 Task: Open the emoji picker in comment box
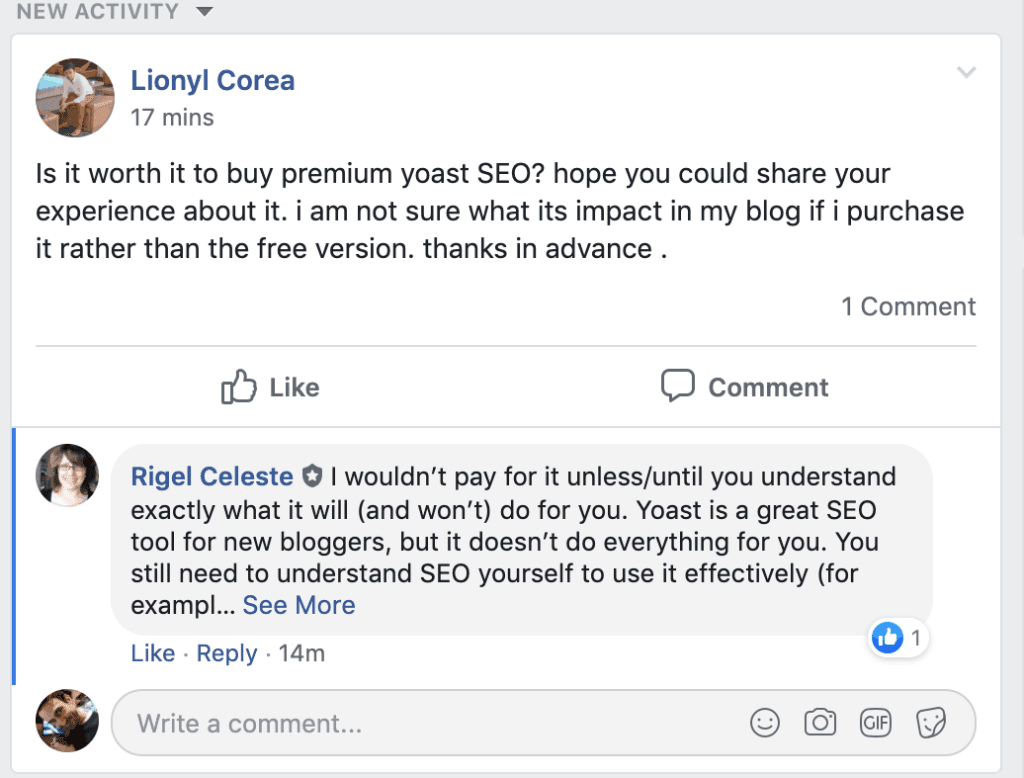coord(765,722)
